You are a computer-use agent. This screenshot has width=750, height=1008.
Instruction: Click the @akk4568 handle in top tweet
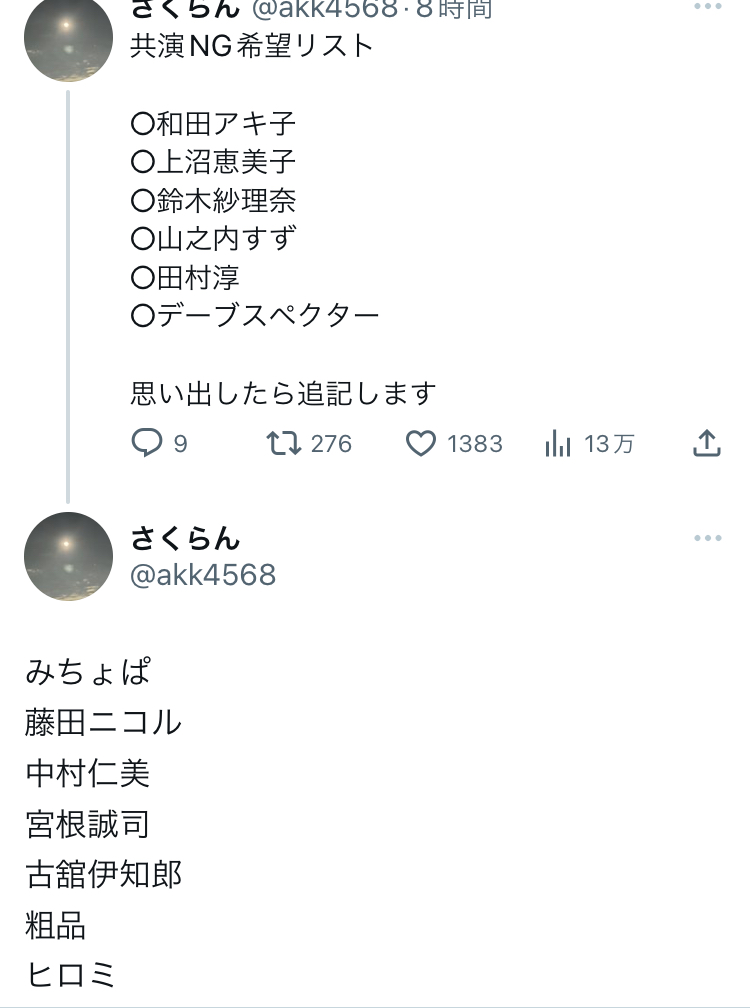(x=325, y=9)
